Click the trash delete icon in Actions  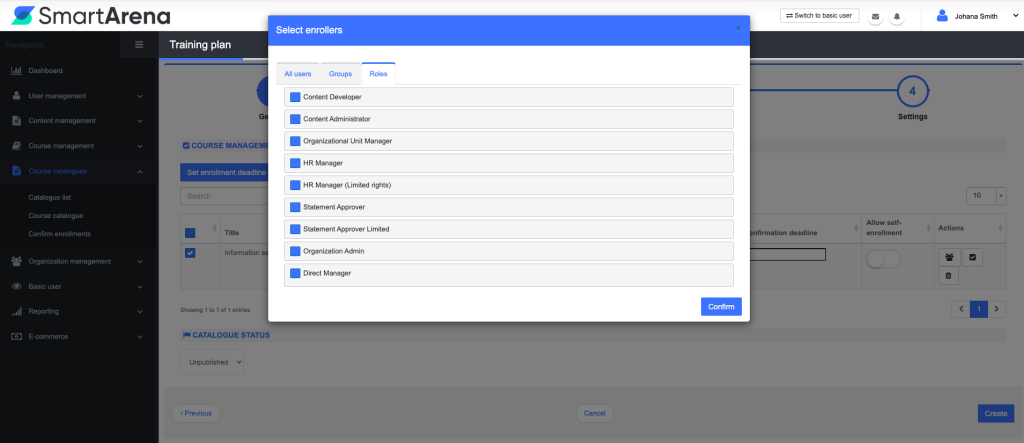[x=948, y=276]
